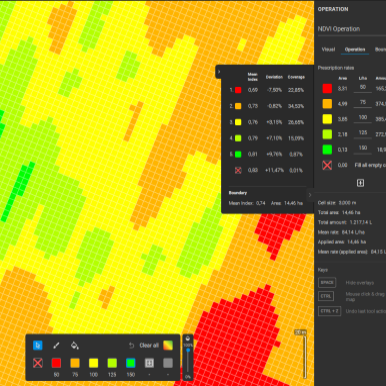This screenshot has width=386, height=386.
Task: Edit the 150 L/ha rate field
Action: pos(363,148)
